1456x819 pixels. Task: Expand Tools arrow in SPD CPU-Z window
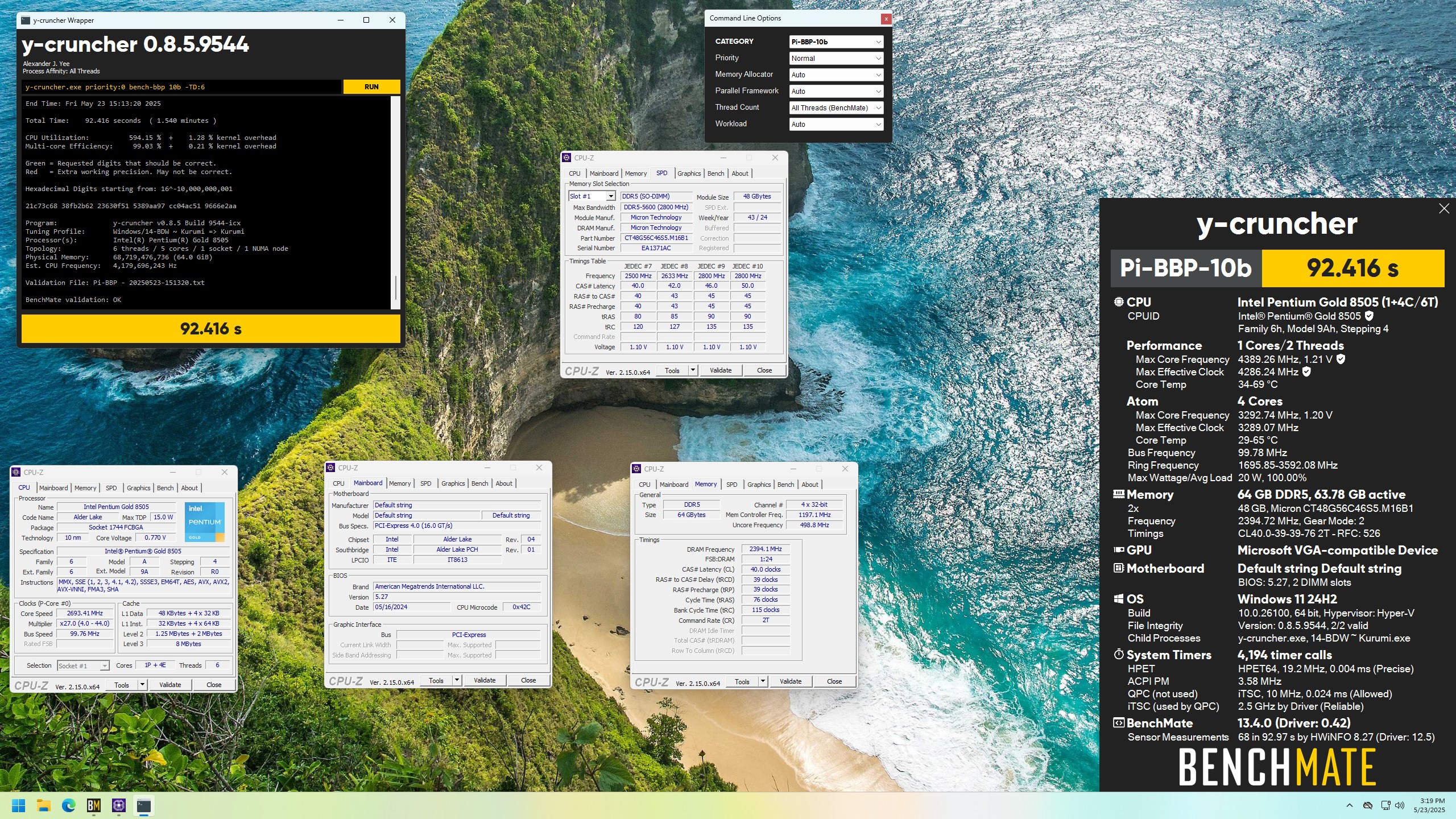[x=693, y=370]
